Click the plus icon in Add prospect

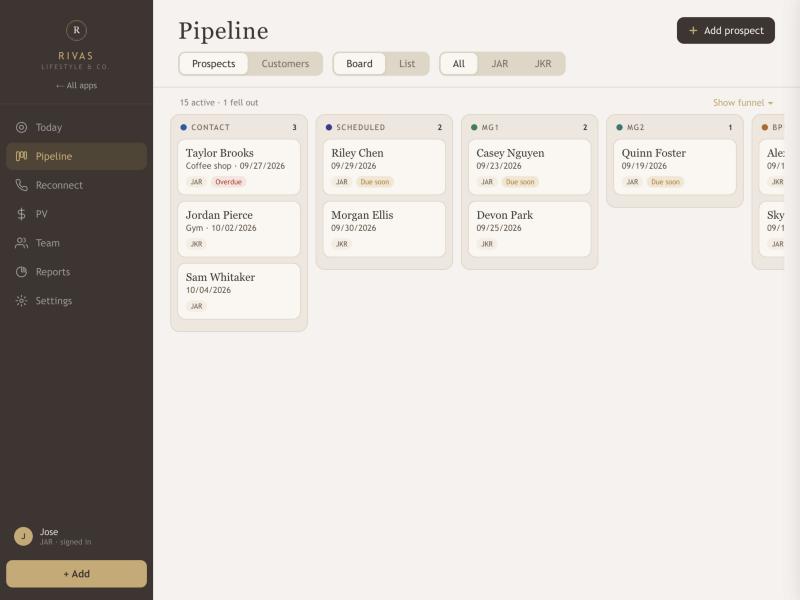click(x=693, y=31)
